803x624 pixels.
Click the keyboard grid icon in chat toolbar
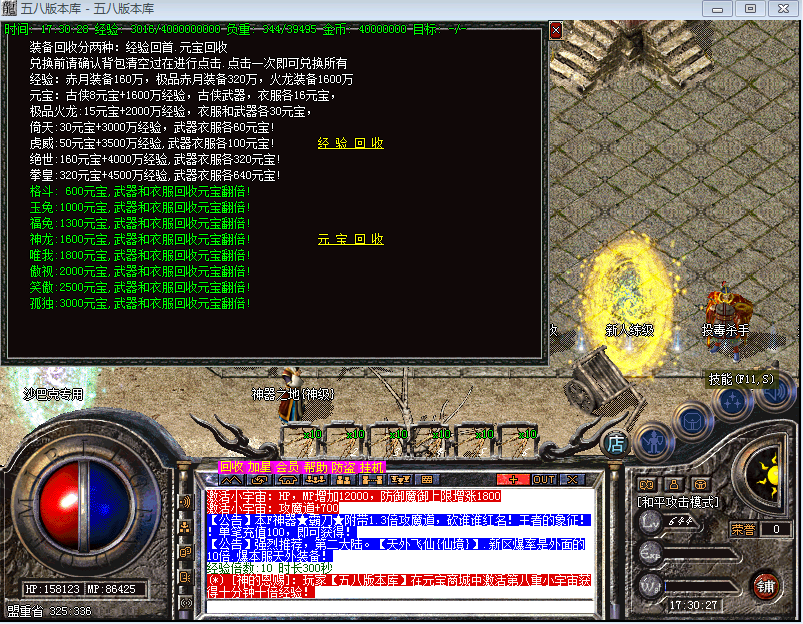[x=427, y=480]
